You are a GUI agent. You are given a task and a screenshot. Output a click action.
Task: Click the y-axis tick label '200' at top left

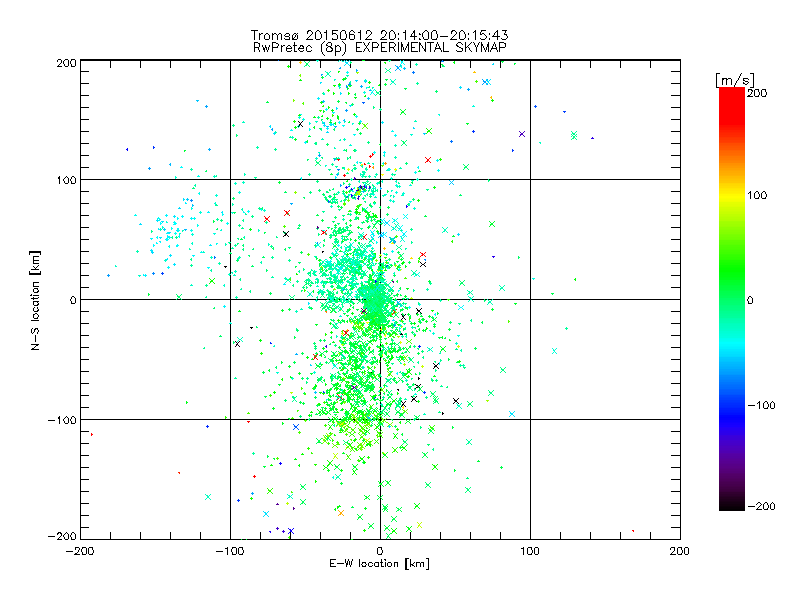pyautogui.click(x=66, y=63)
